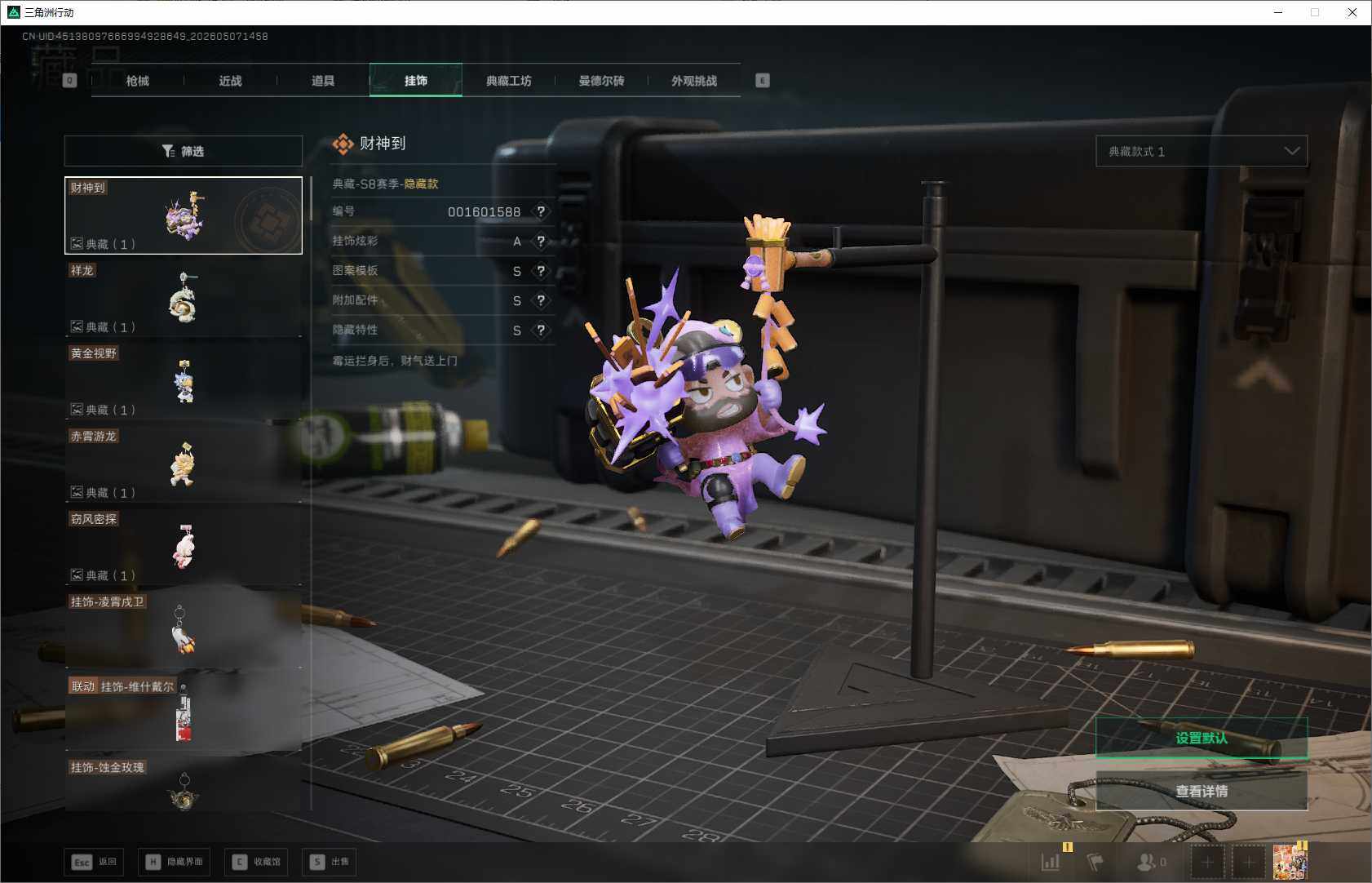Switch to the 近战 tab
Screen dimensions: 1372x883
point(231,81)
